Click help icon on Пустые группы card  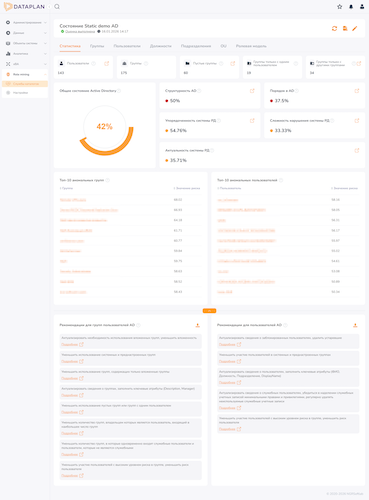coord(221,63)
